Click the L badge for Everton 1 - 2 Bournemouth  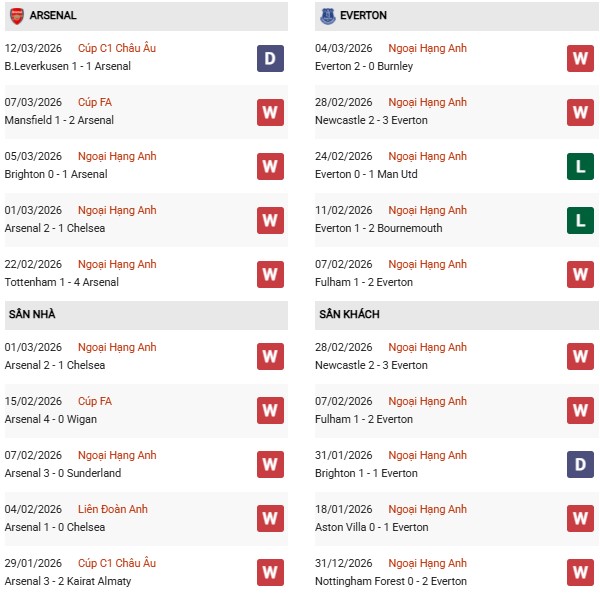coord(580,220)
